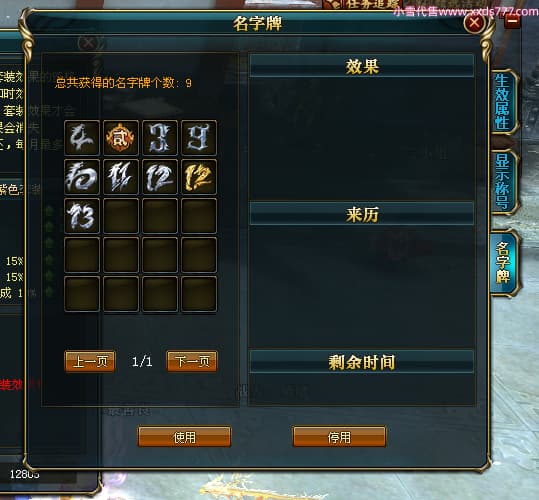539x500 pixels.
Task: Select the lone name plate in third row
Action: (x=82, y=216)
